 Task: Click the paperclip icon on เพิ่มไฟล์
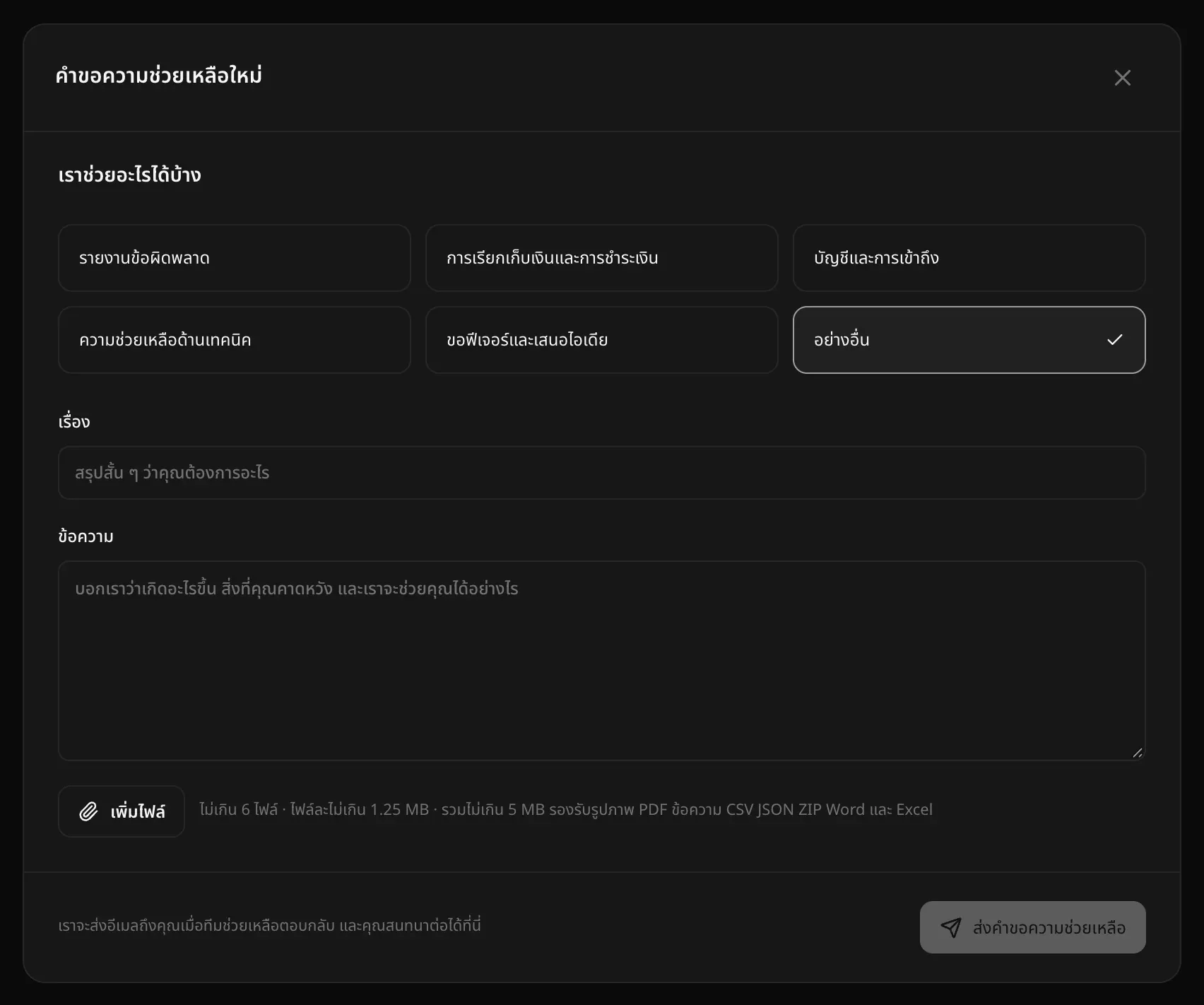pos(88,811)
